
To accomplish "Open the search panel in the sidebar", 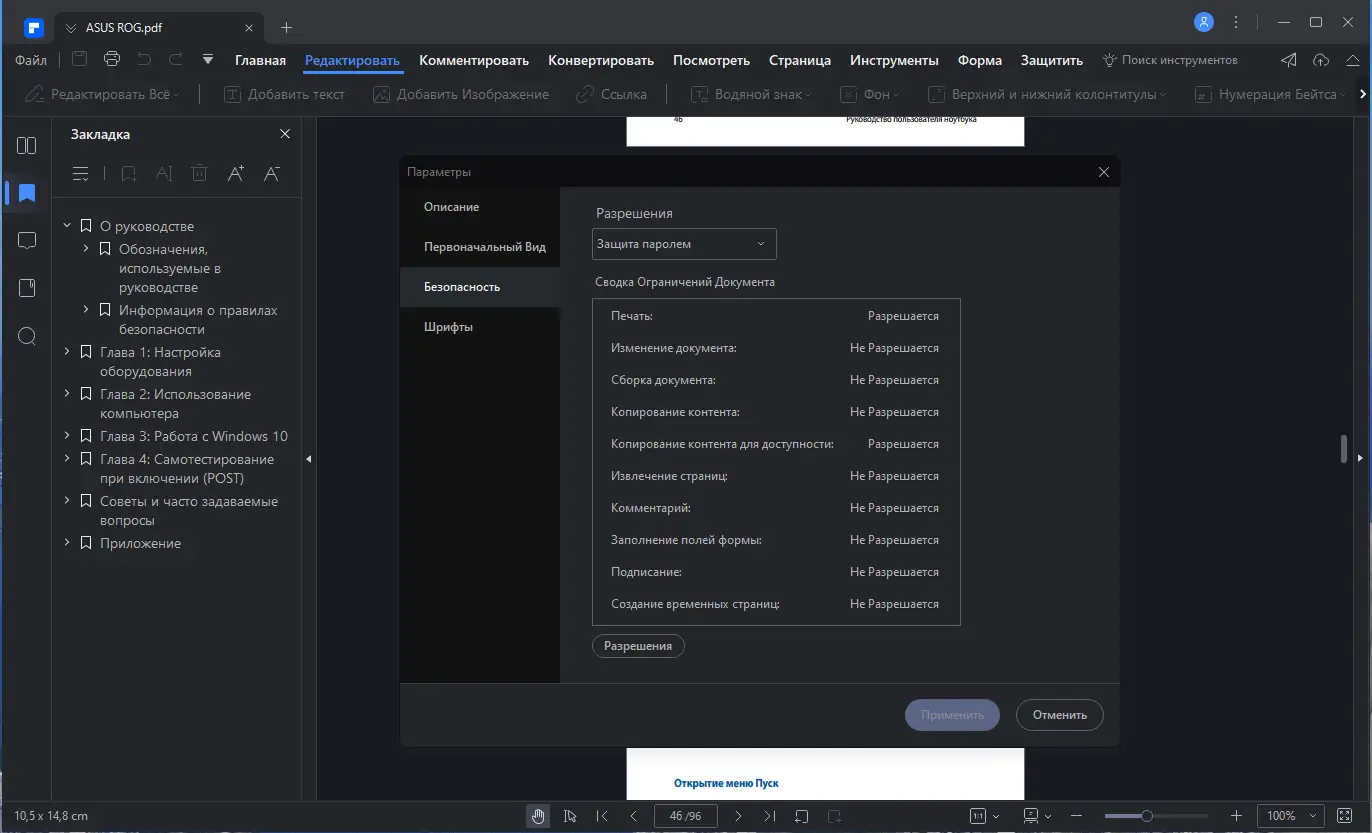I will (27, 336).
